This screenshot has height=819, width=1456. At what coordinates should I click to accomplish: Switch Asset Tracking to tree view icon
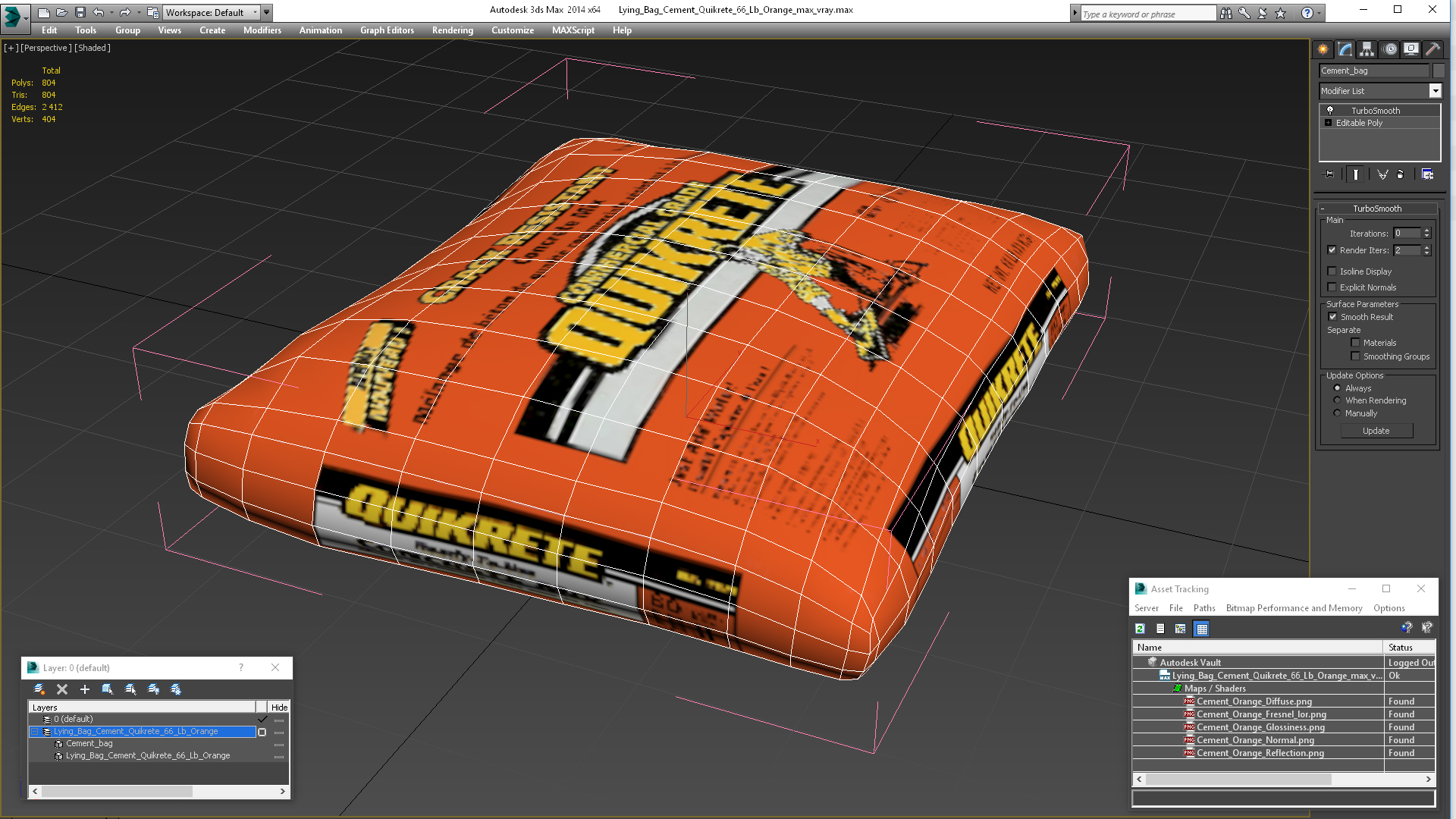pyautogui.click(x=1181, y=629)
